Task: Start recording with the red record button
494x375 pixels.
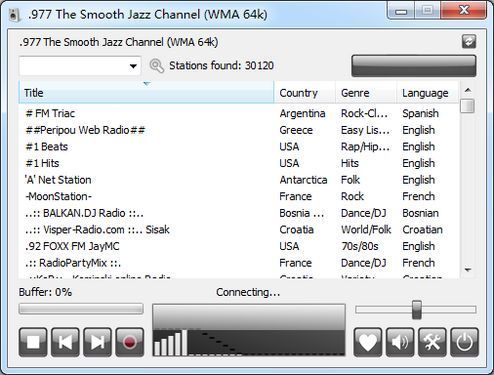Action: 130,342
